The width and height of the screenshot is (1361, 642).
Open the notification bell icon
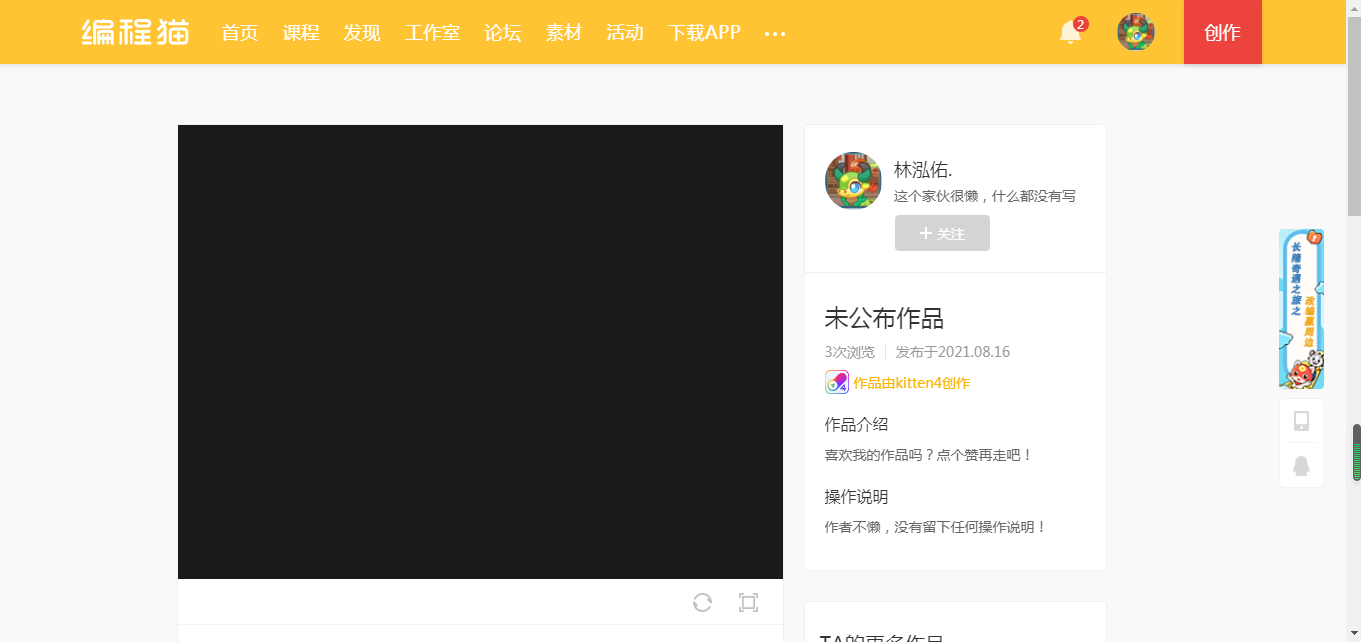(x=1070, y=33)
